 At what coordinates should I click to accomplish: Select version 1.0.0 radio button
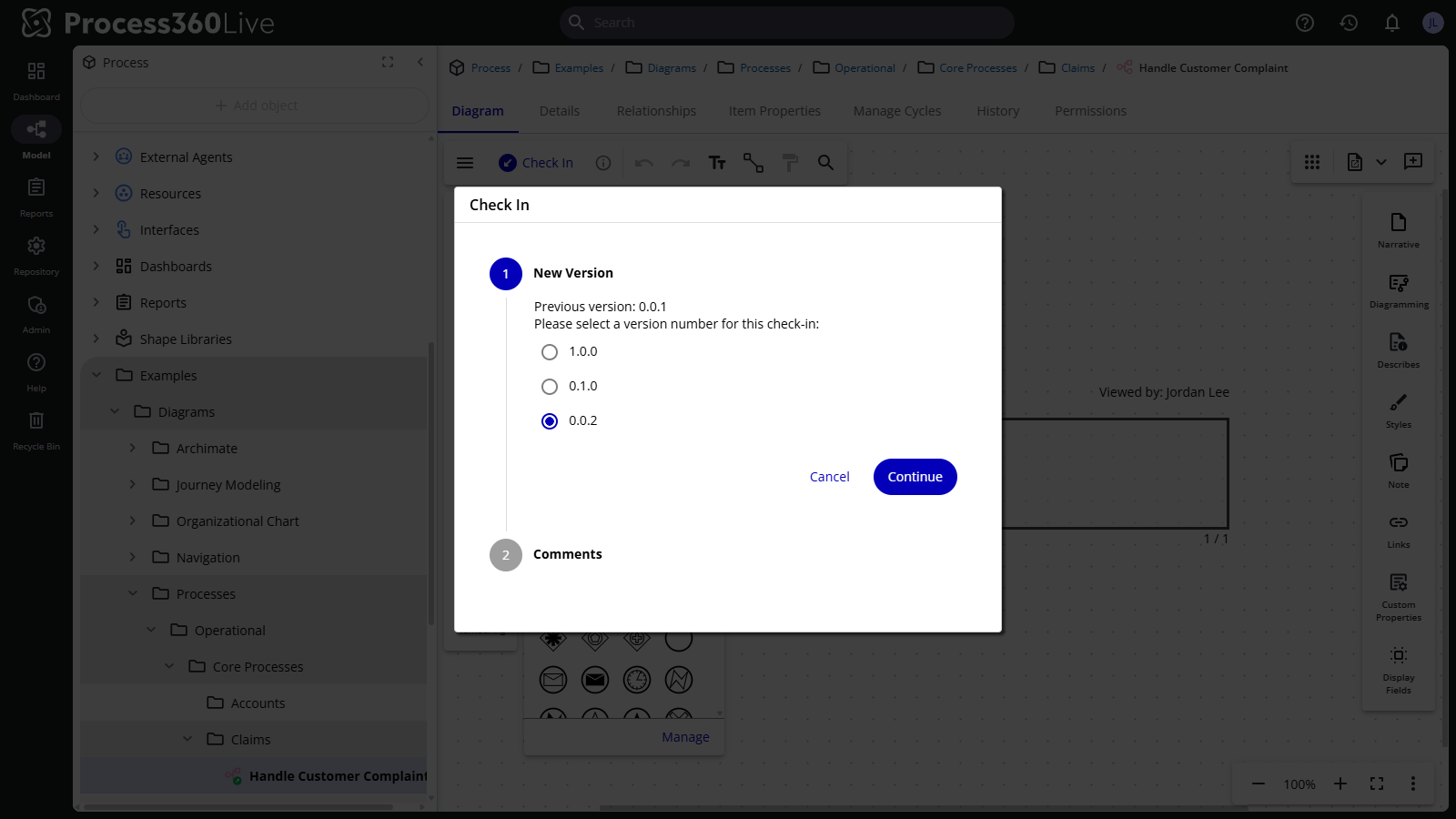tap(550, 352)
